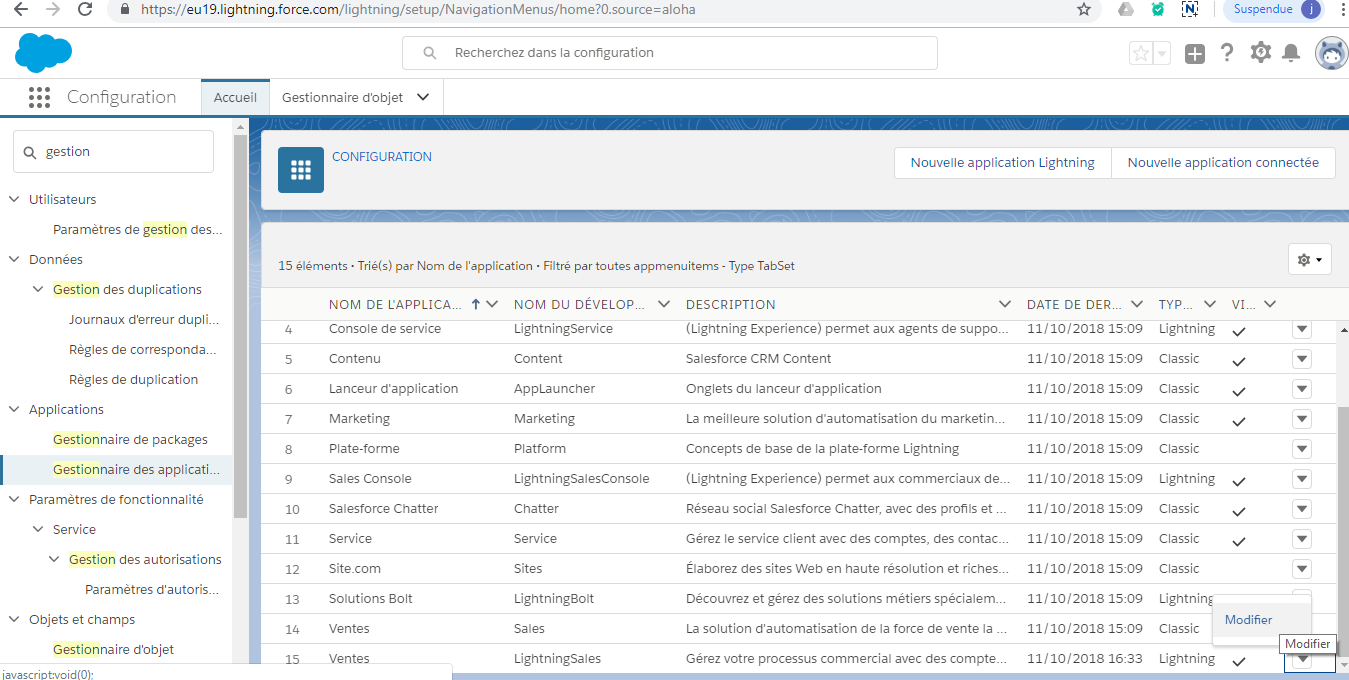
Task: Click the browser forward arrow
Action: tap(53, 9)
